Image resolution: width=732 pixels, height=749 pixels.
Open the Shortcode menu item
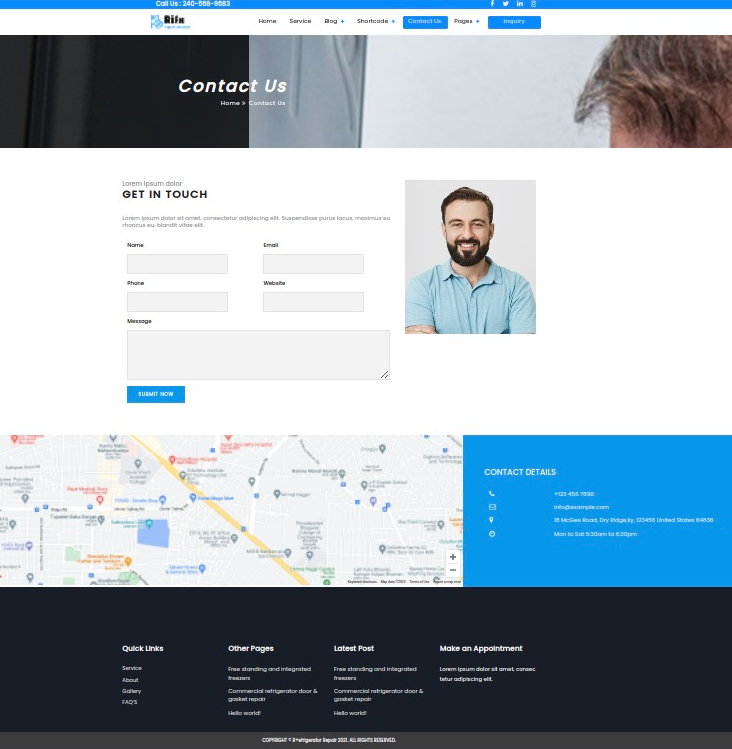(372, 21)
